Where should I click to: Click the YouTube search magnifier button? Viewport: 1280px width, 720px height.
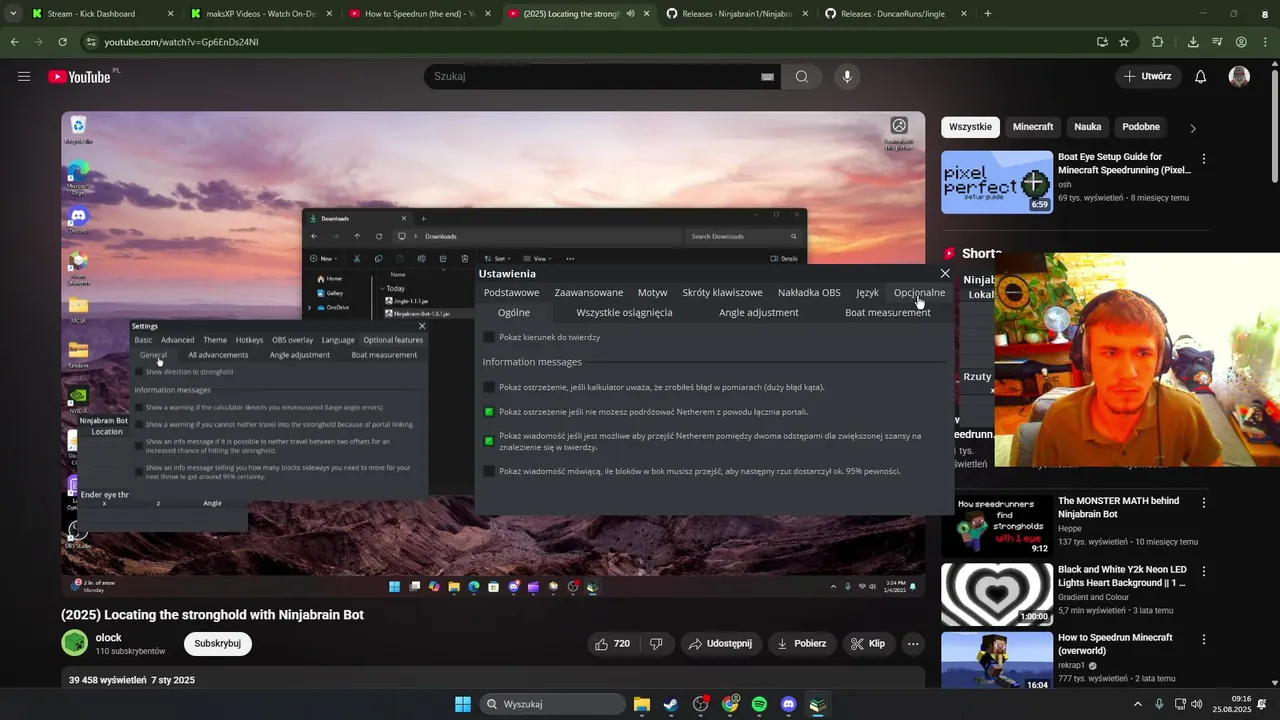(x=802, y=77)
